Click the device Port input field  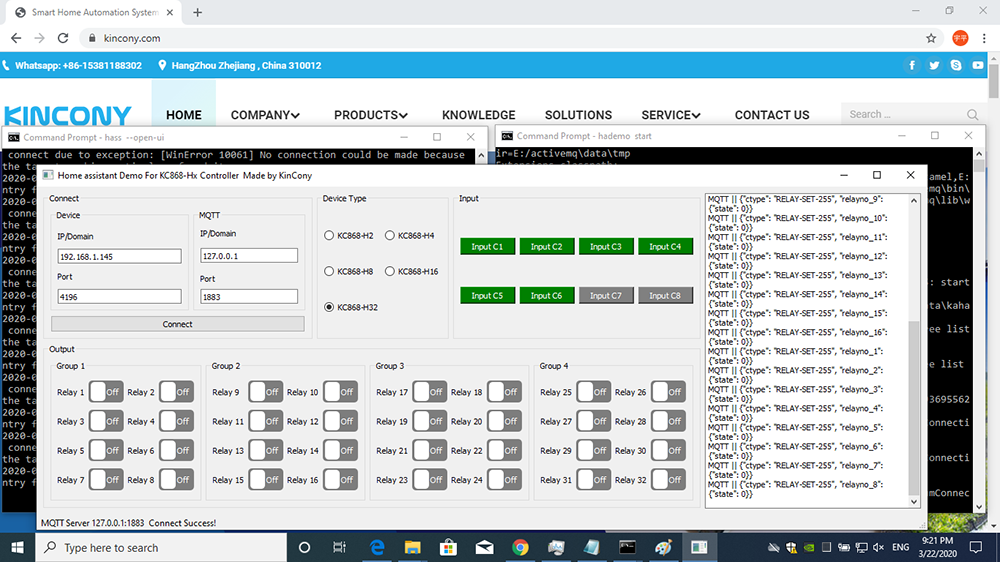(x=119, y=296)
